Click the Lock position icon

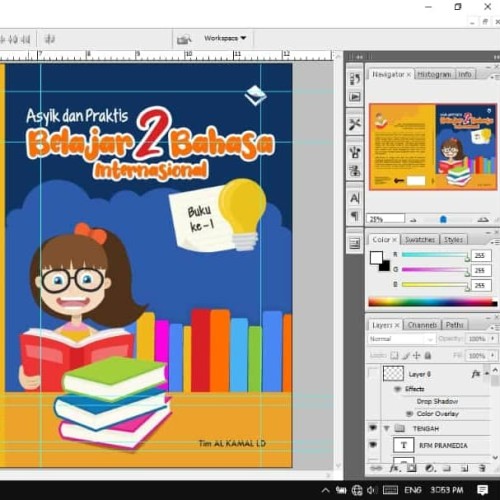pos(417,356)
